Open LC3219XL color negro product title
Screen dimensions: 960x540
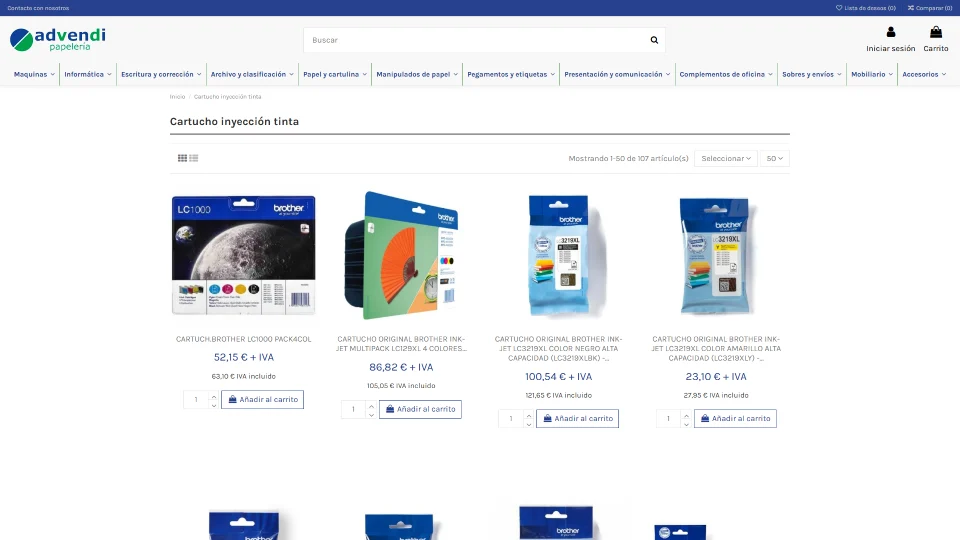[x=558, y=348]
